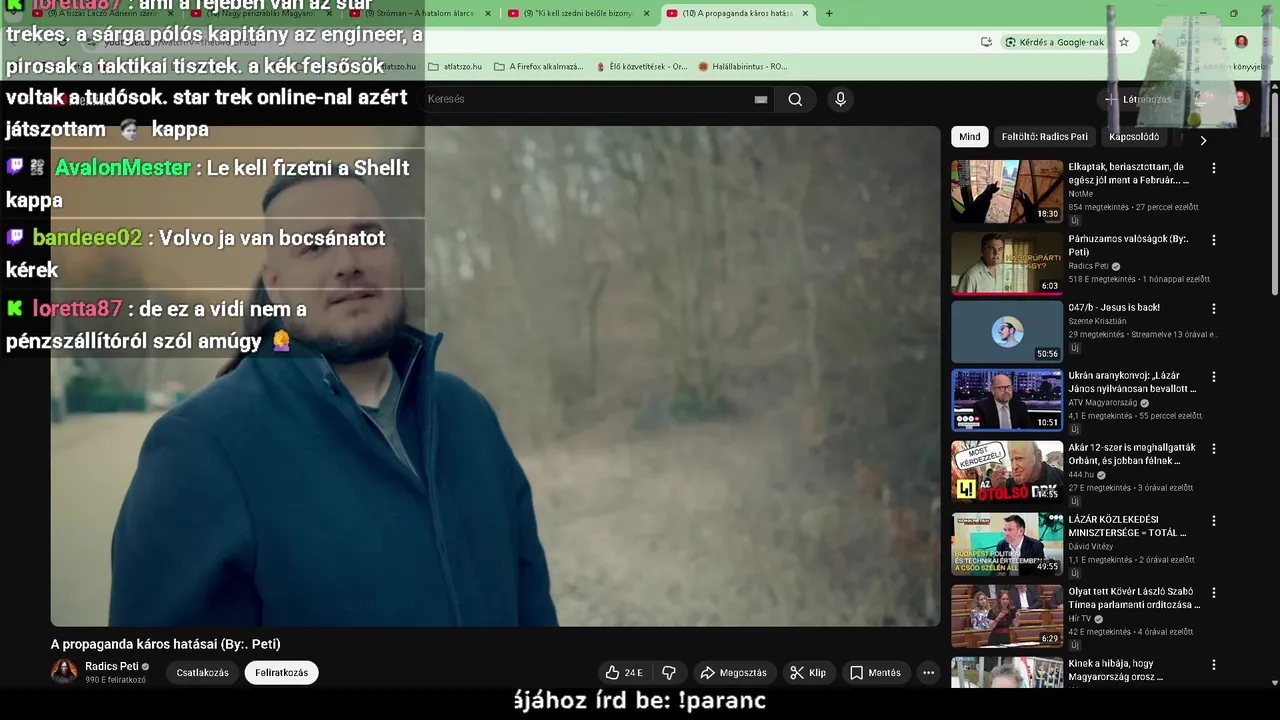Screen dimensions: 1280x720
Task: Switch to the 'Ki kell szedni belőle' browser tab
Action: pyautogui.click(x=580, y=13)
